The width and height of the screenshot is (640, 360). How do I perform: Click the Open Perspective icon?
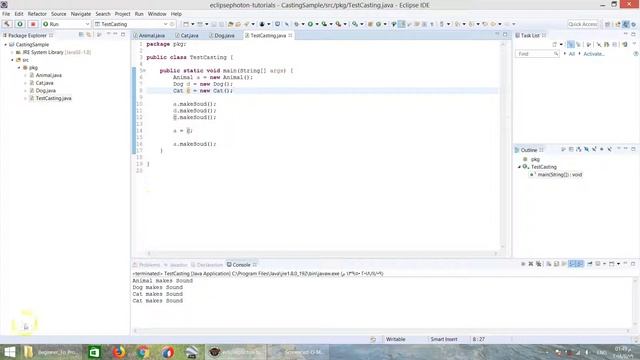pos(607,24)
